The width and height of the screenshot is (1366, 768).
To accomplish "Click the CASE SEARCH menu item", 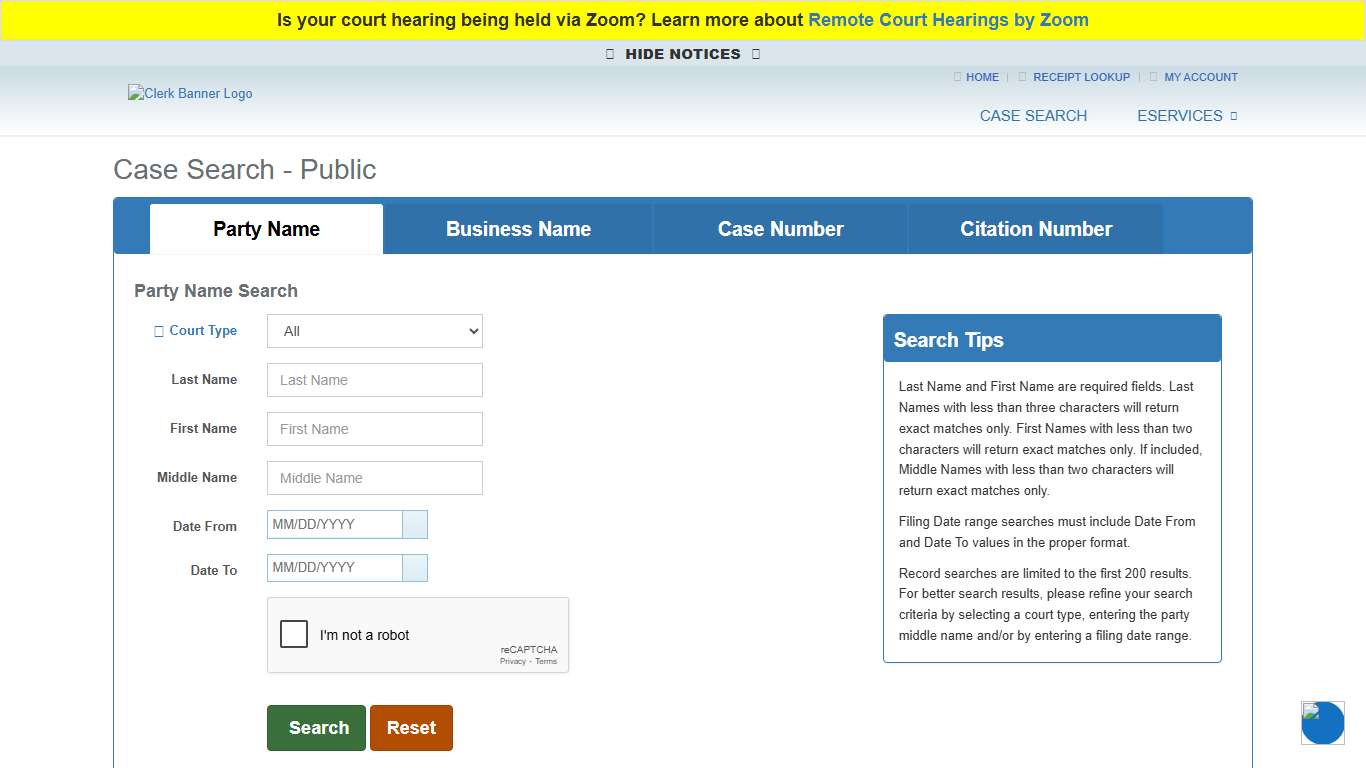I will 1033,115.
